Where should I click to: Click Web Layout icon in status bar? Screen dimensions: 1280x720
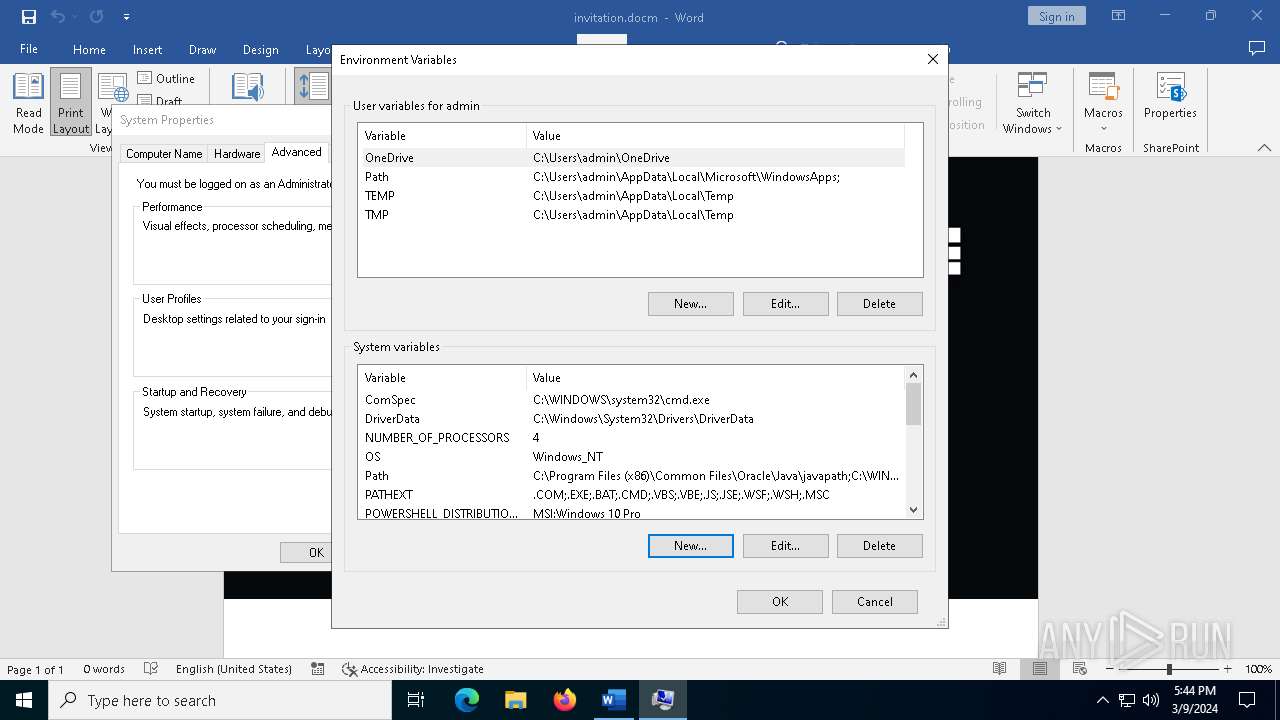point(1079,669)
